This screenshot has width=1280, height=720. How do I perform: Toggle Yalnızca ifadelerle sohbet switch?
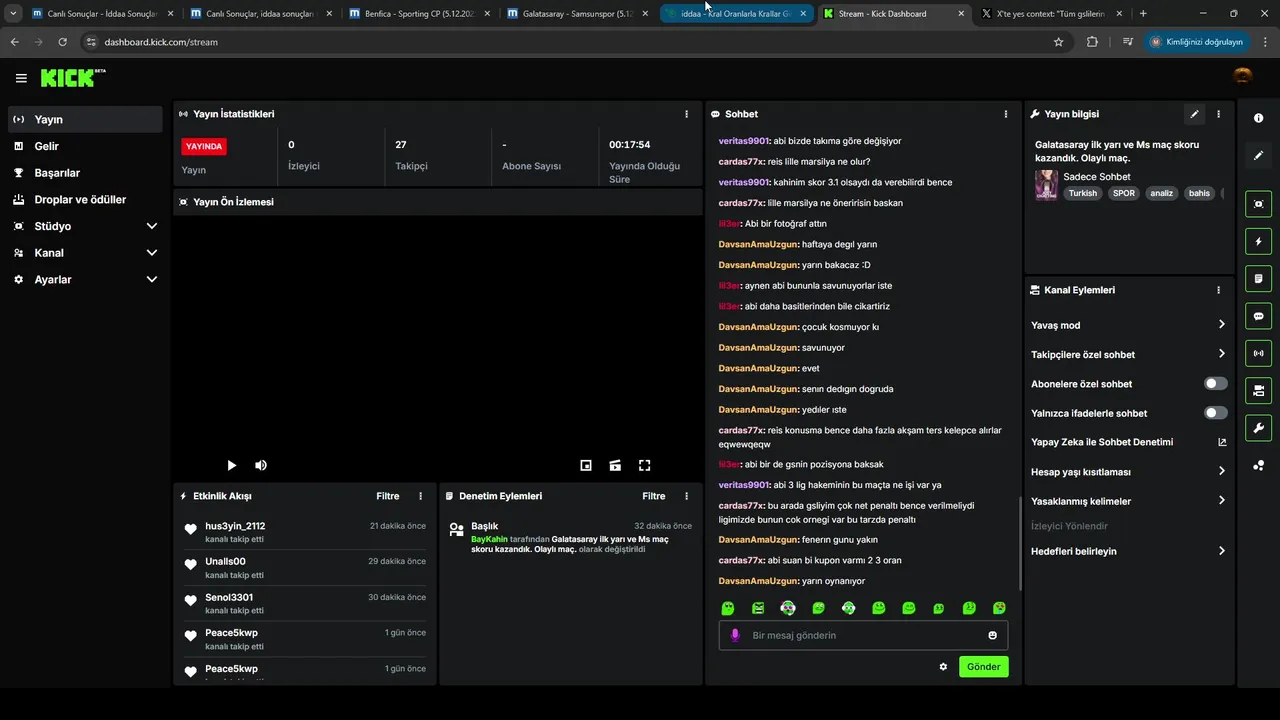click(1215, 413)
